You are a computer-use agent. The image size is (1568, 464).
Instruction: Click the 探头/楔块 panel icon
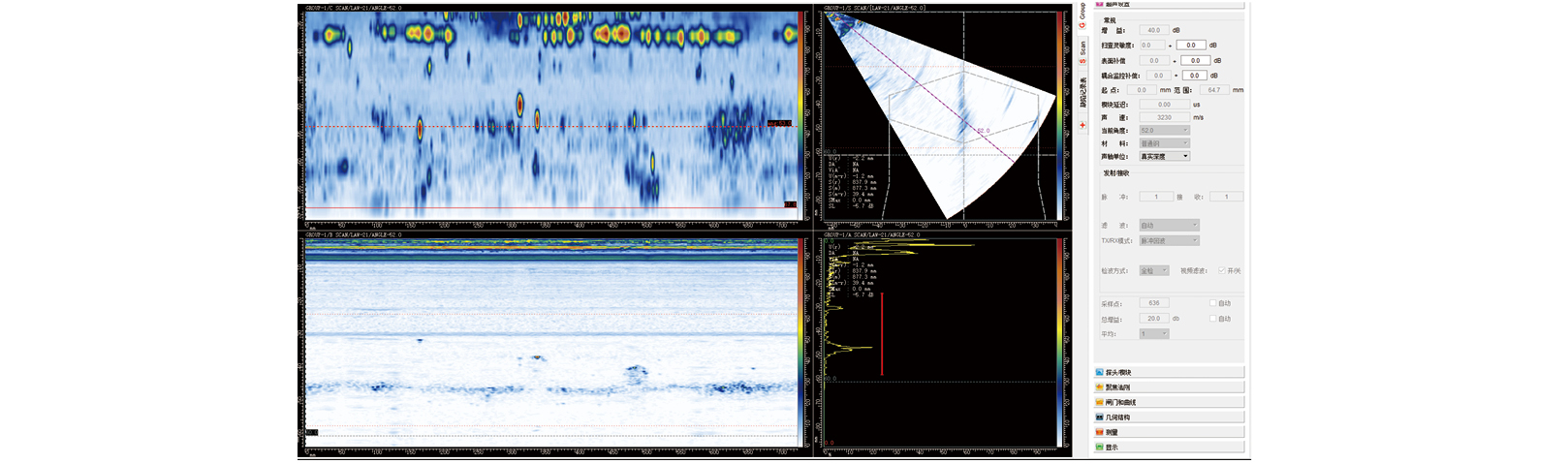[x=1100, y=373]
